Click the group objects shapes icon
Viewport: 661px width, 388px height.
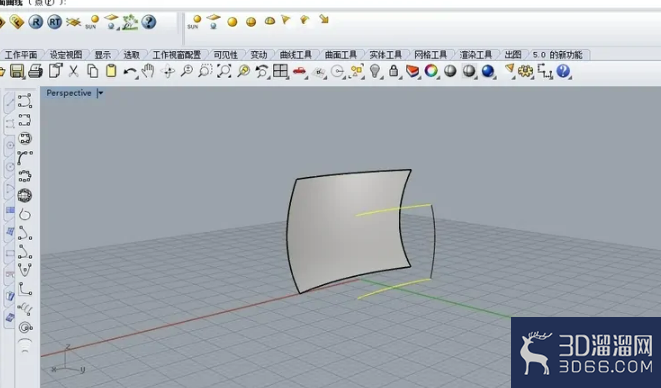[356, 71]
